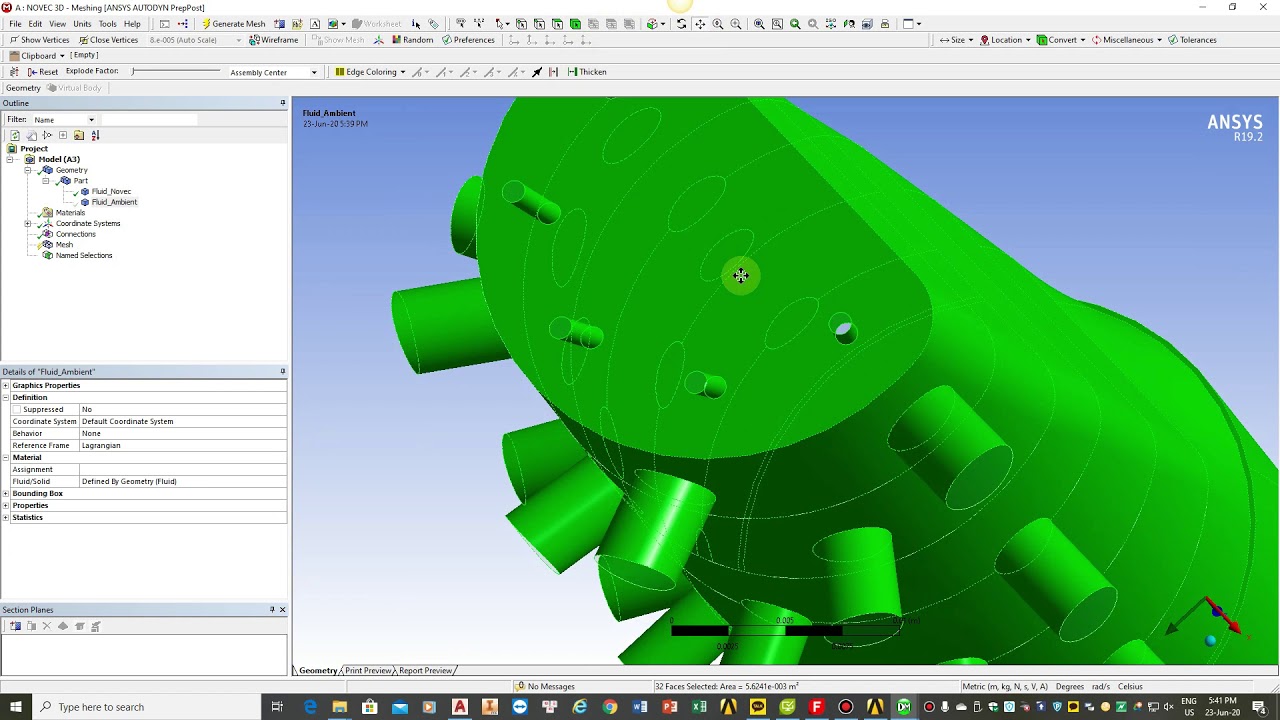The image size is (1280, 720).
Task: Select Materials in the Outline tree
Action: click(70, 212)
